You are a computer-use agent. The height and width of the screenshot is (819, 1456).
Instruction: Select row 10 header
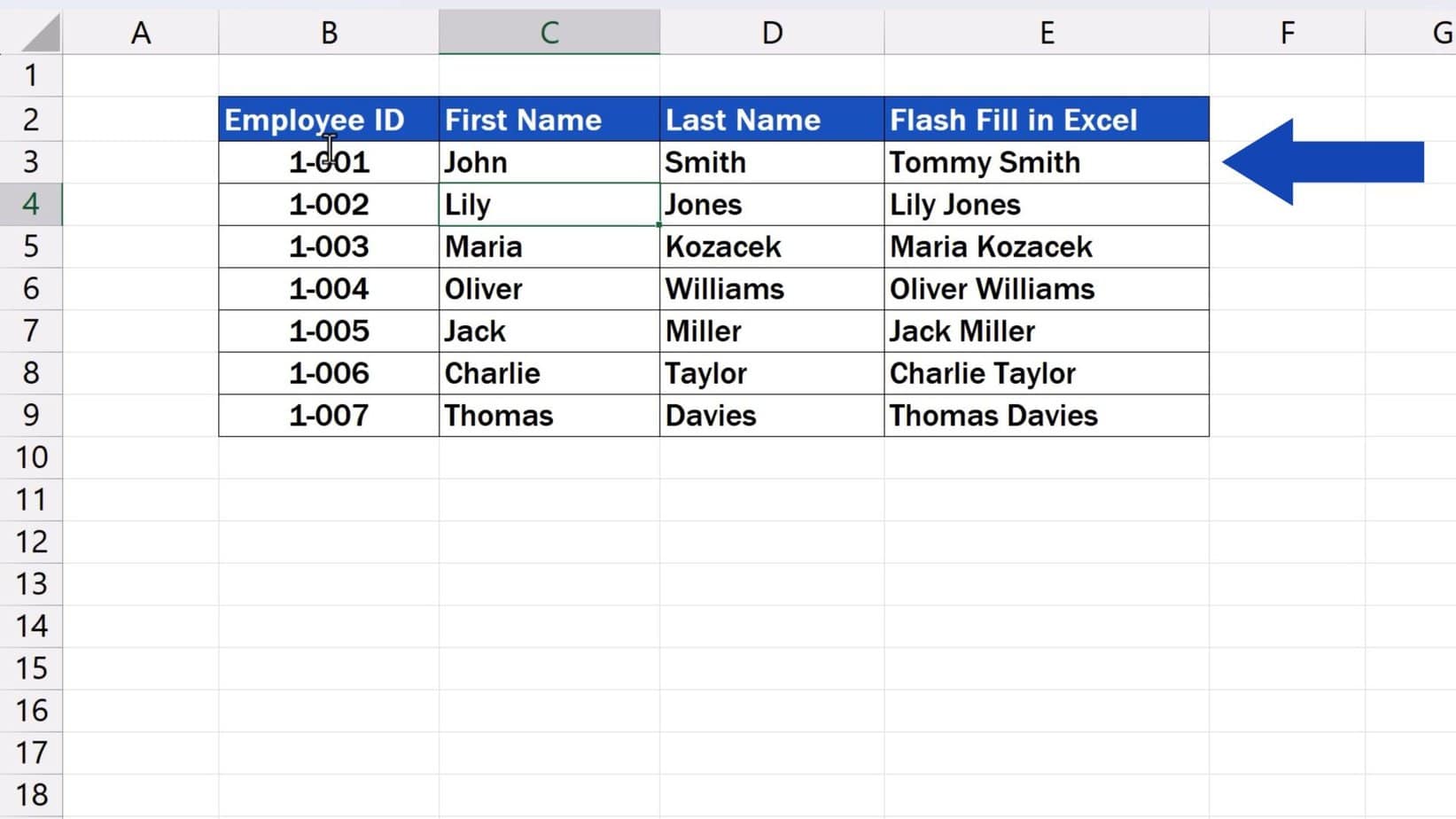31,457
